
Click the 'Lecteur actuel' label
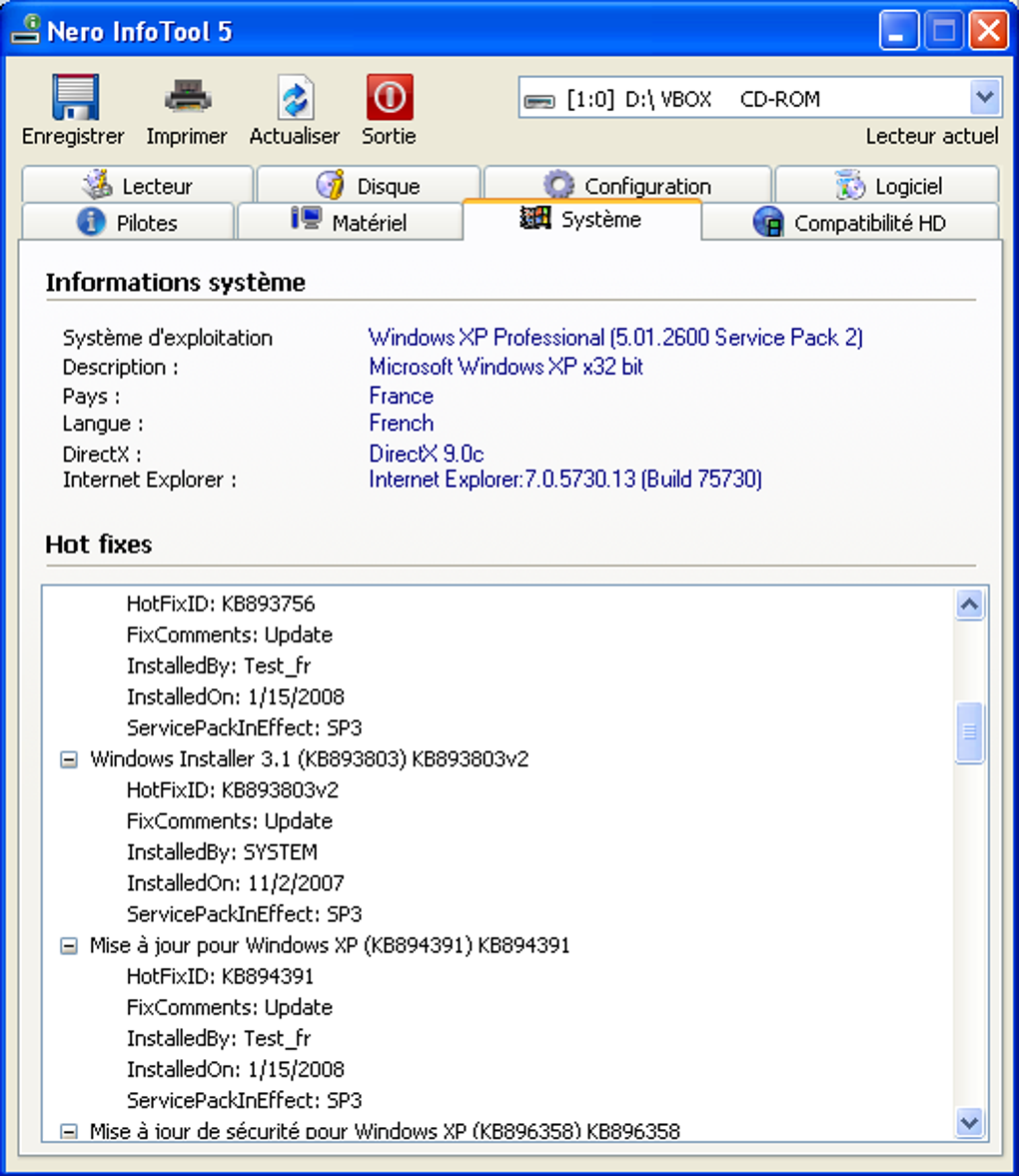pos(932,137)
